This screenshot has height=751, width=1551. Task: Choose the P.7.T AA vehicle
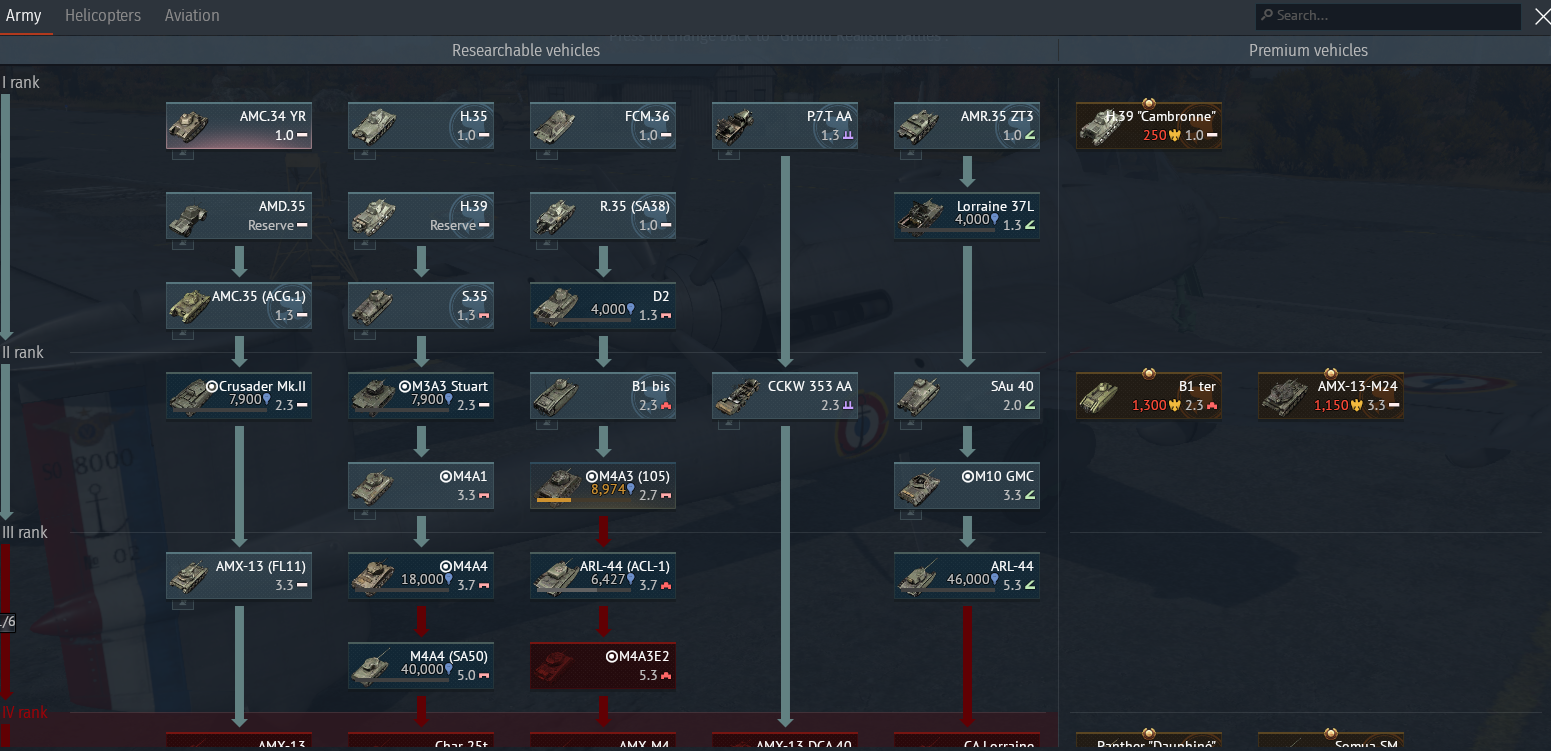[x=785, y=126]
